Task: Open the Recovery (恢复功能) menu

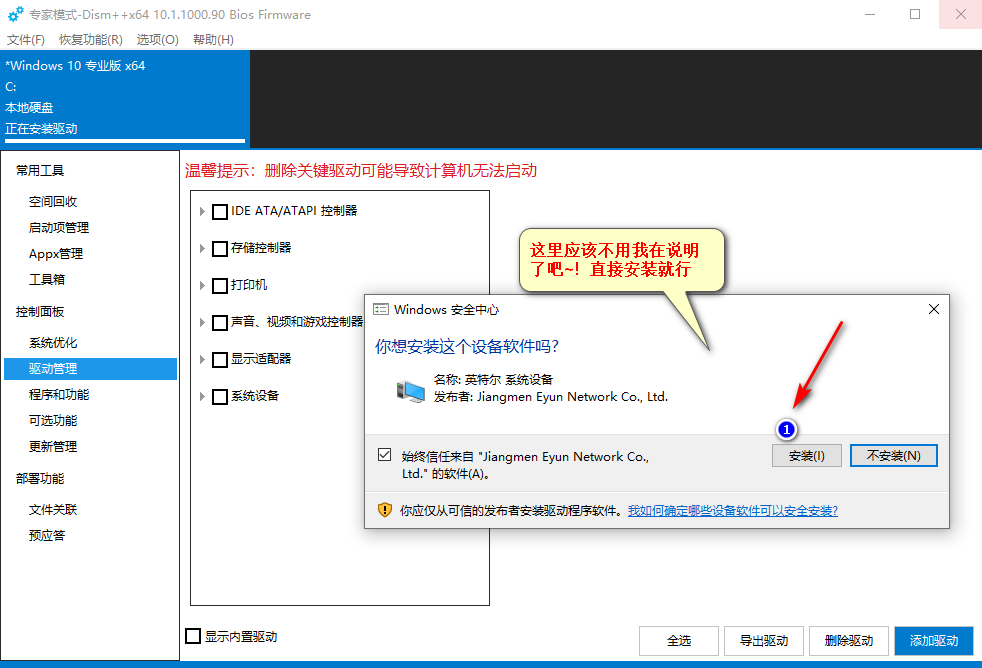Action: click(x=91, y=39)
